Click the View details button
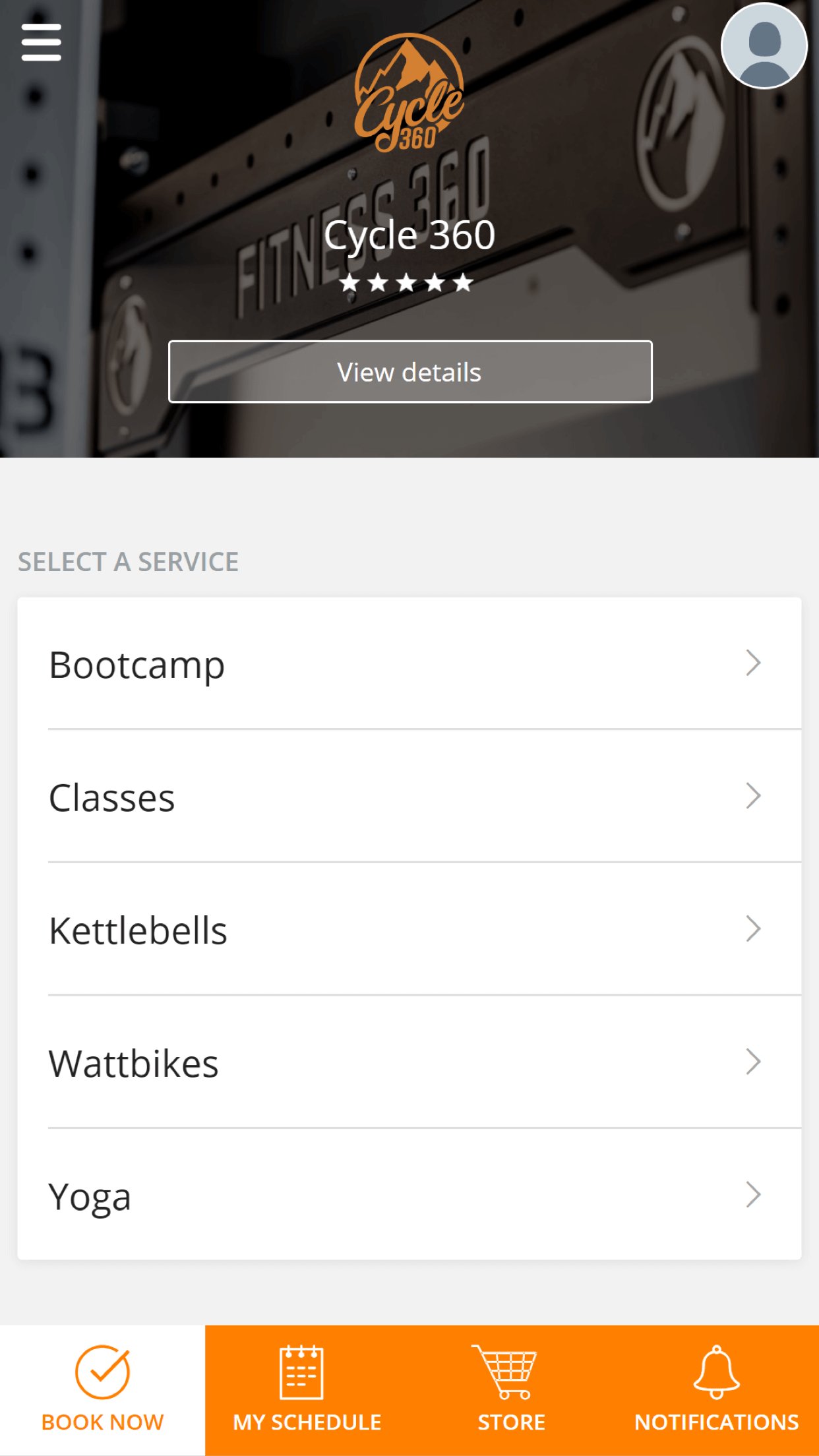819x1456 pixels. [x=409, y=372]
